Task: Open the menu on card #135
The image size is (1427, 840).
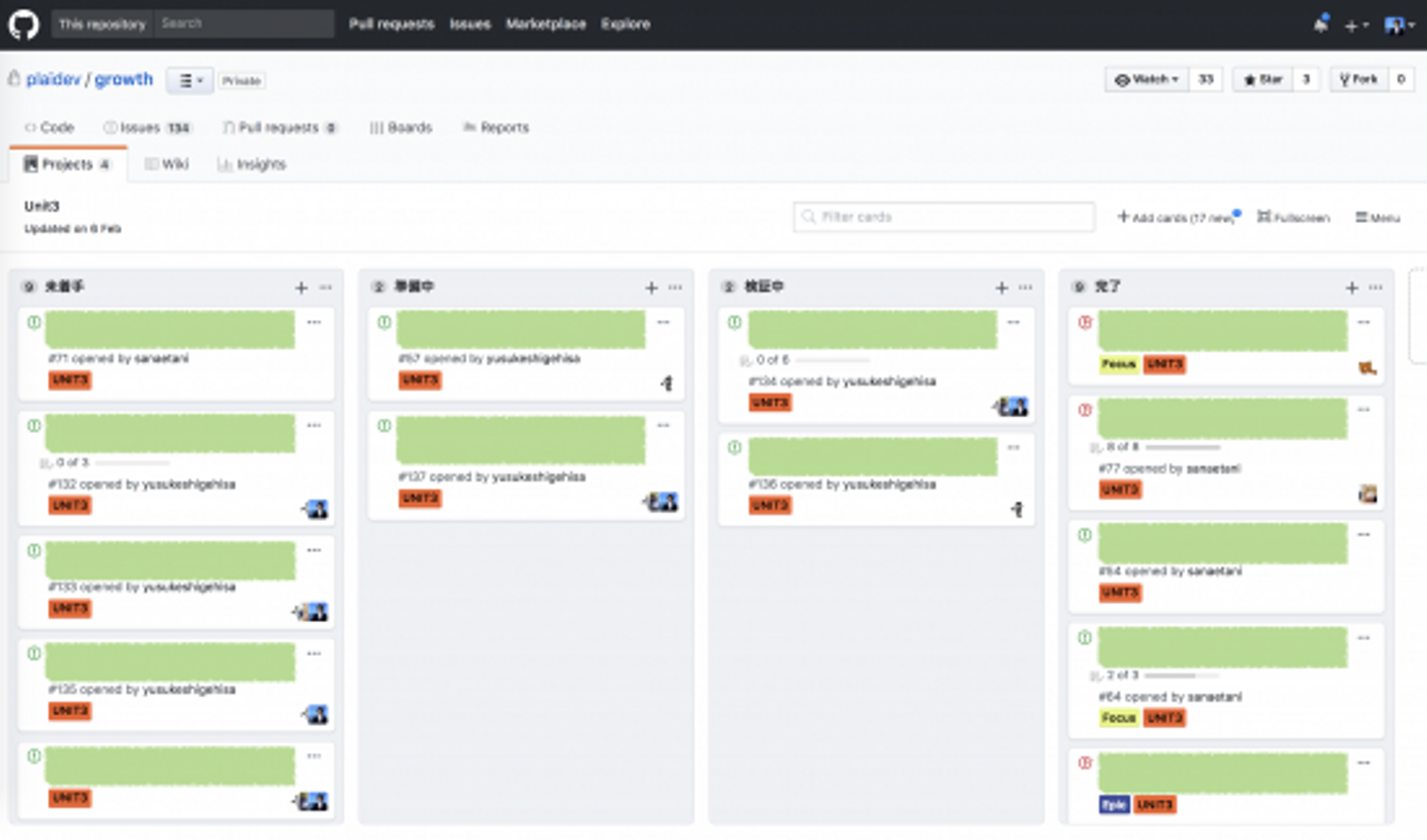Action: point(314,653)
